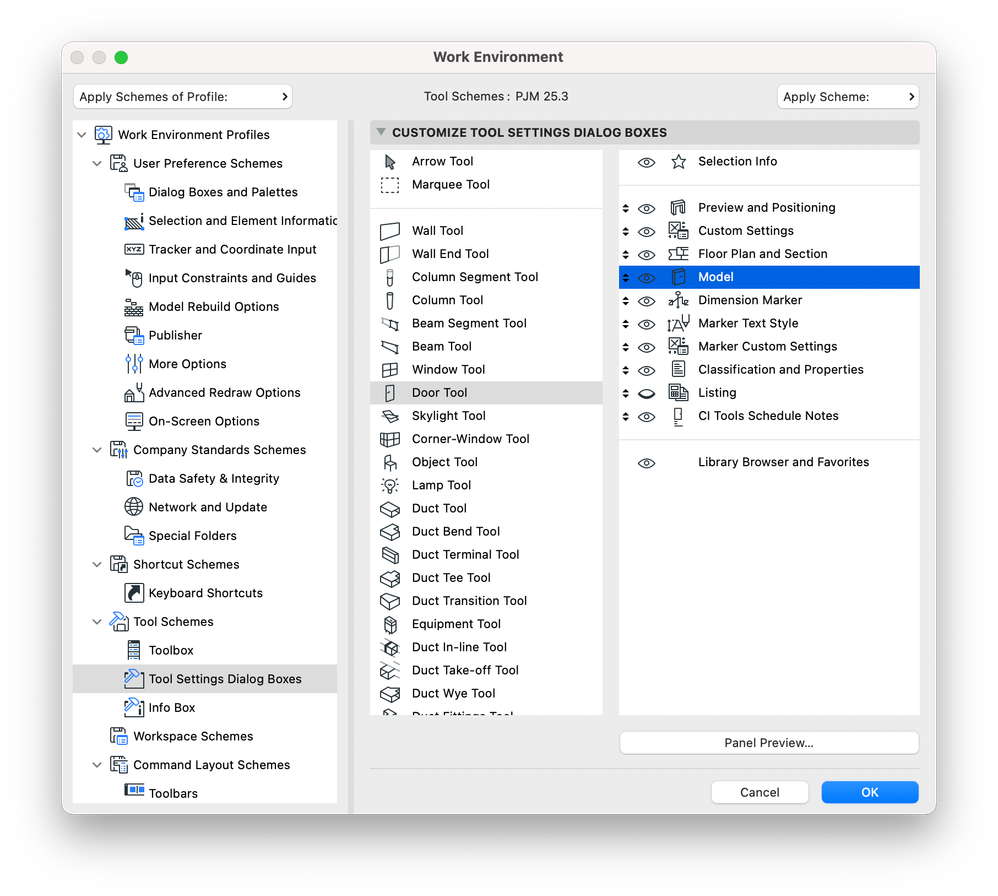Click the Duct Bend Tool icon
The width and height of the screenshot is (998, 896).
tap(390, 532)
